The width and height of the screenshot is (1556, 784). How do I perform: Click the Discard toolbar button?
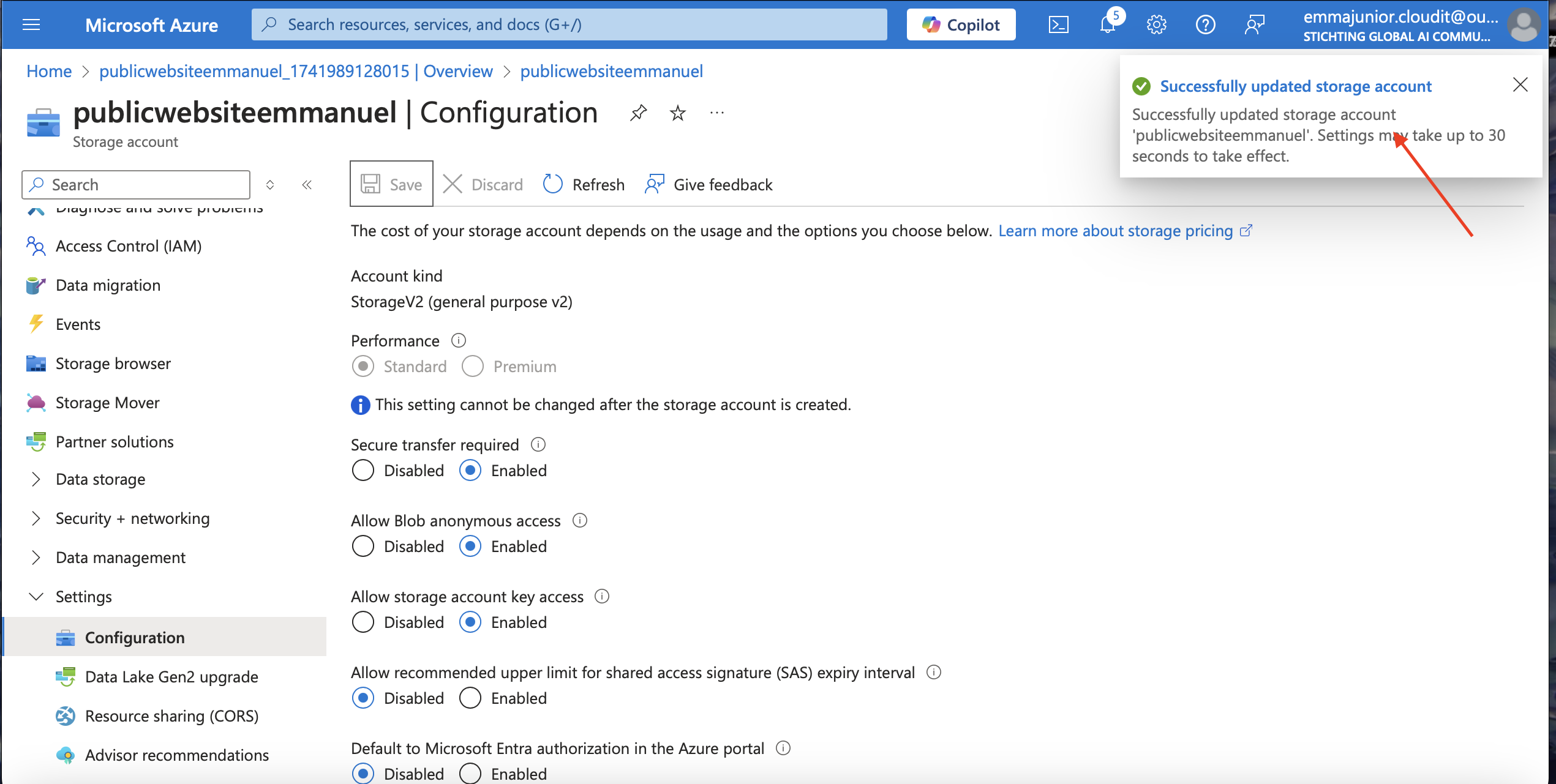[x=483, y=185]
